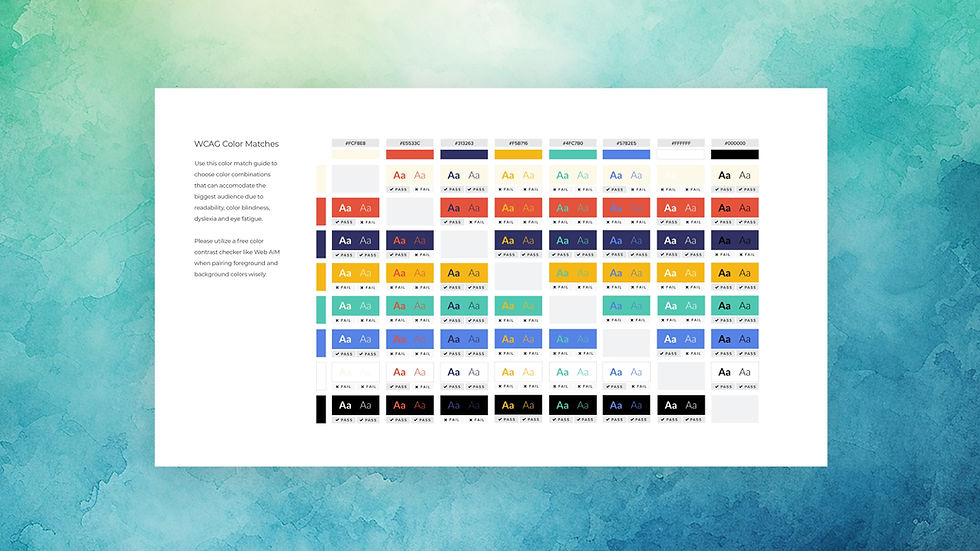Viewport: 980px width, 551px height.
Task: Pick the yellow vertical swatch beside fourth grid row
Action: click(x=321, y=277)
